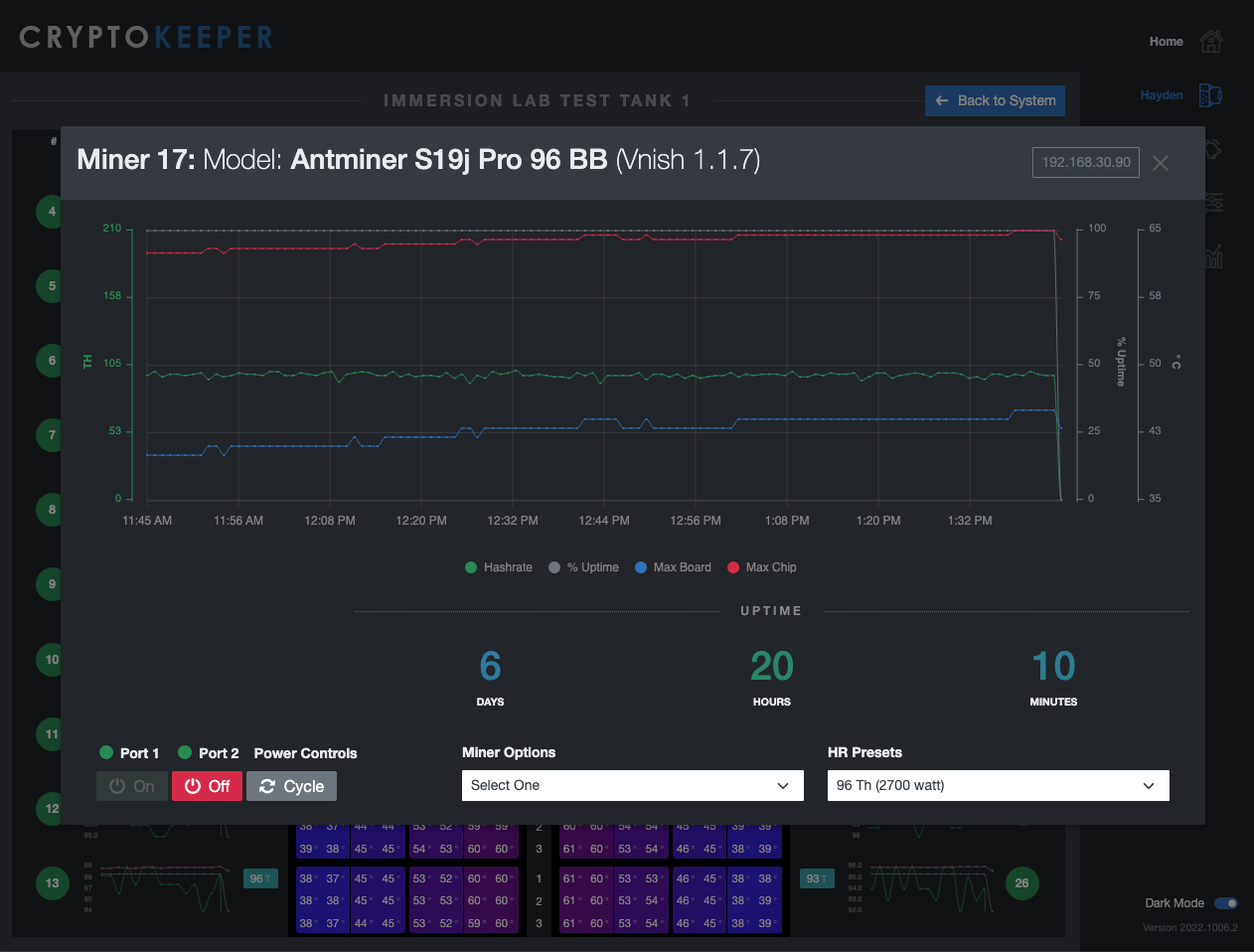Click the Back to System button
Image resolution: width=1254 pixels, height=952 pixels.
[995, 100]
